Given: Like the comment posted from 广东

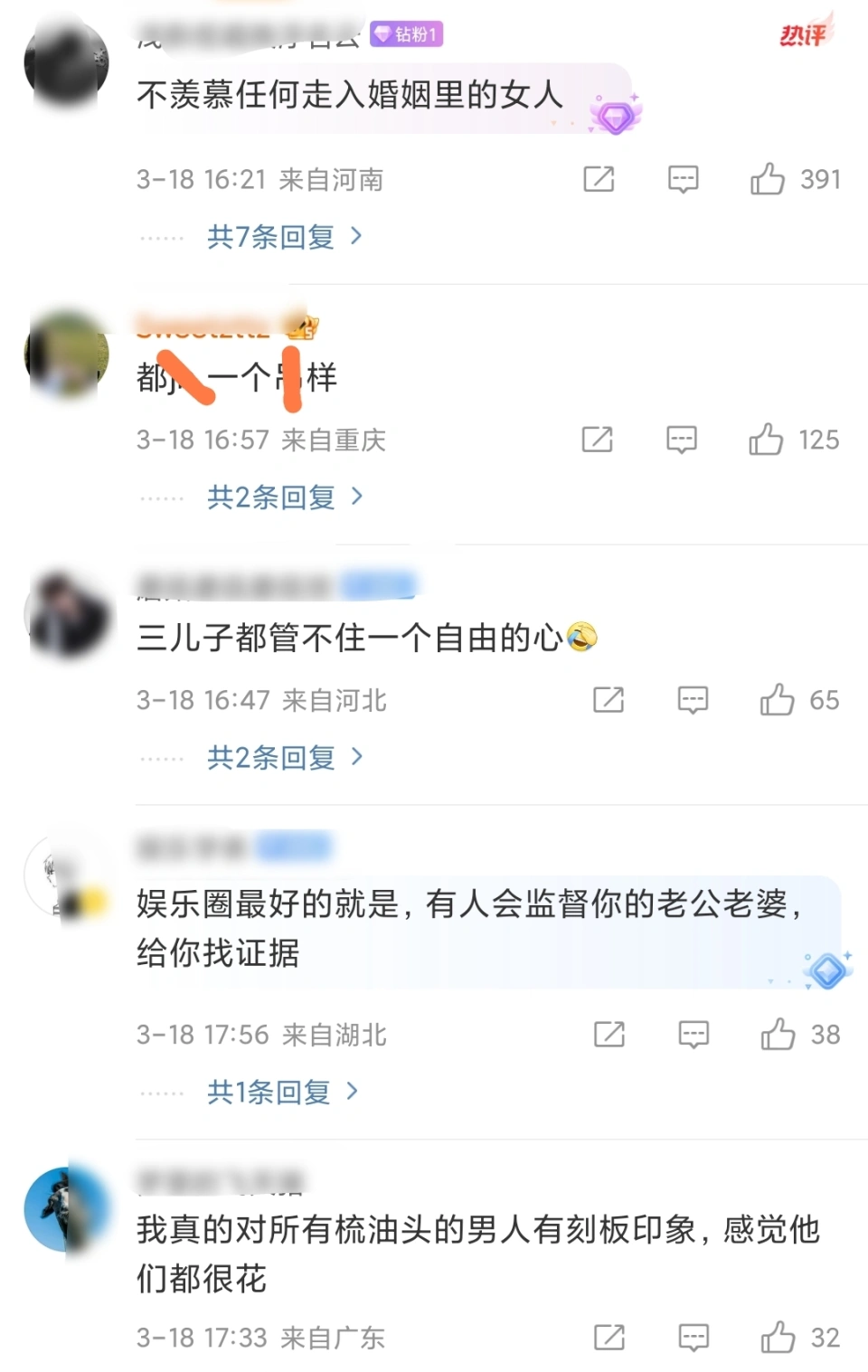Looking at the screenshot, I should [778, 1337].
